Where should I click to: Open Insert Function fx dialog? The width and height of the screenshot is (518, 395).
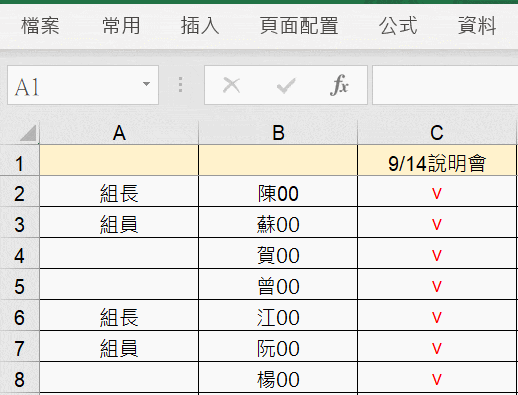pos(339,85)
